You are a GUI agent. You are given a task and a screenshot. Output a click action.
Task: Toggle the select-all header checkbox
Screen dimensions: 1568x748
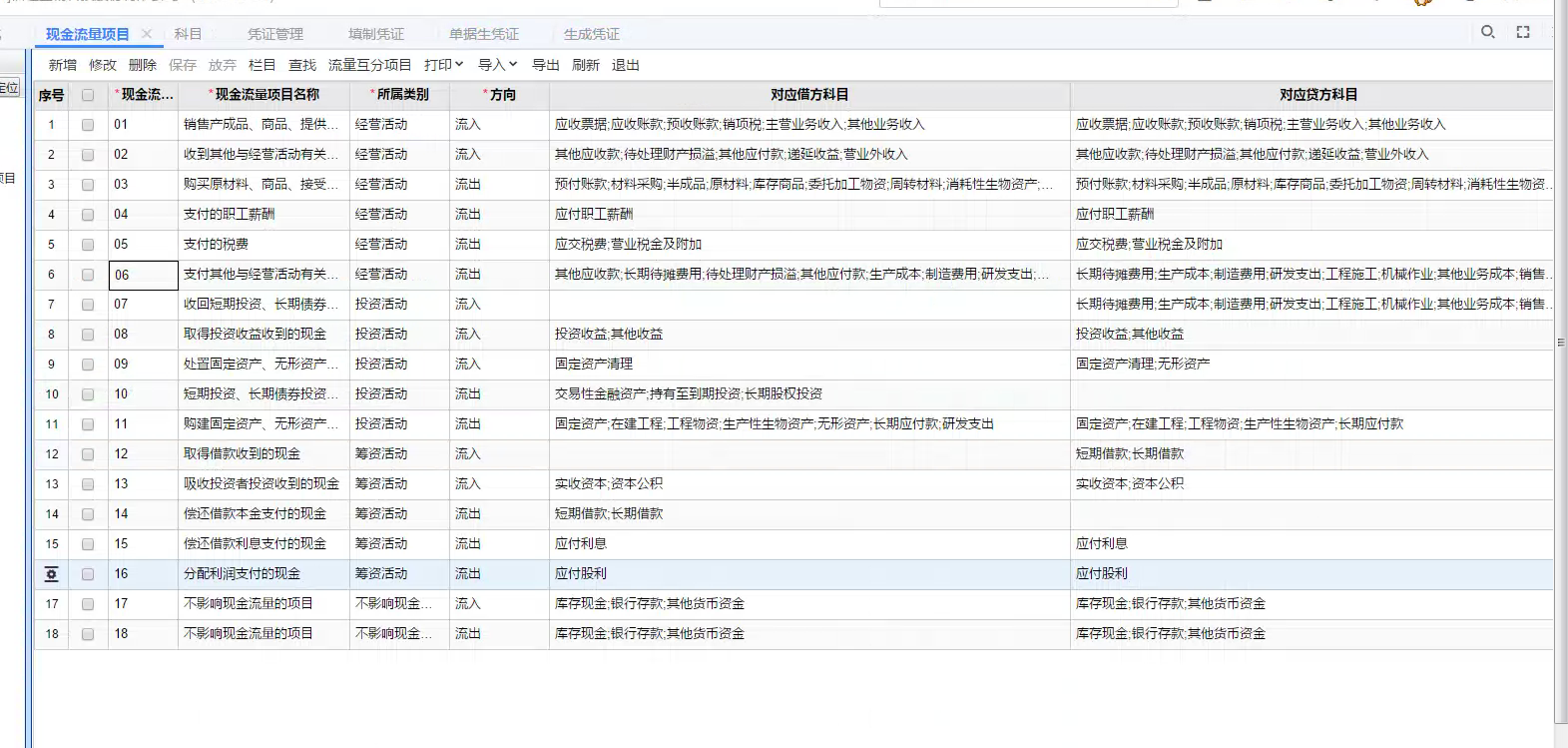tap(88, 96)
